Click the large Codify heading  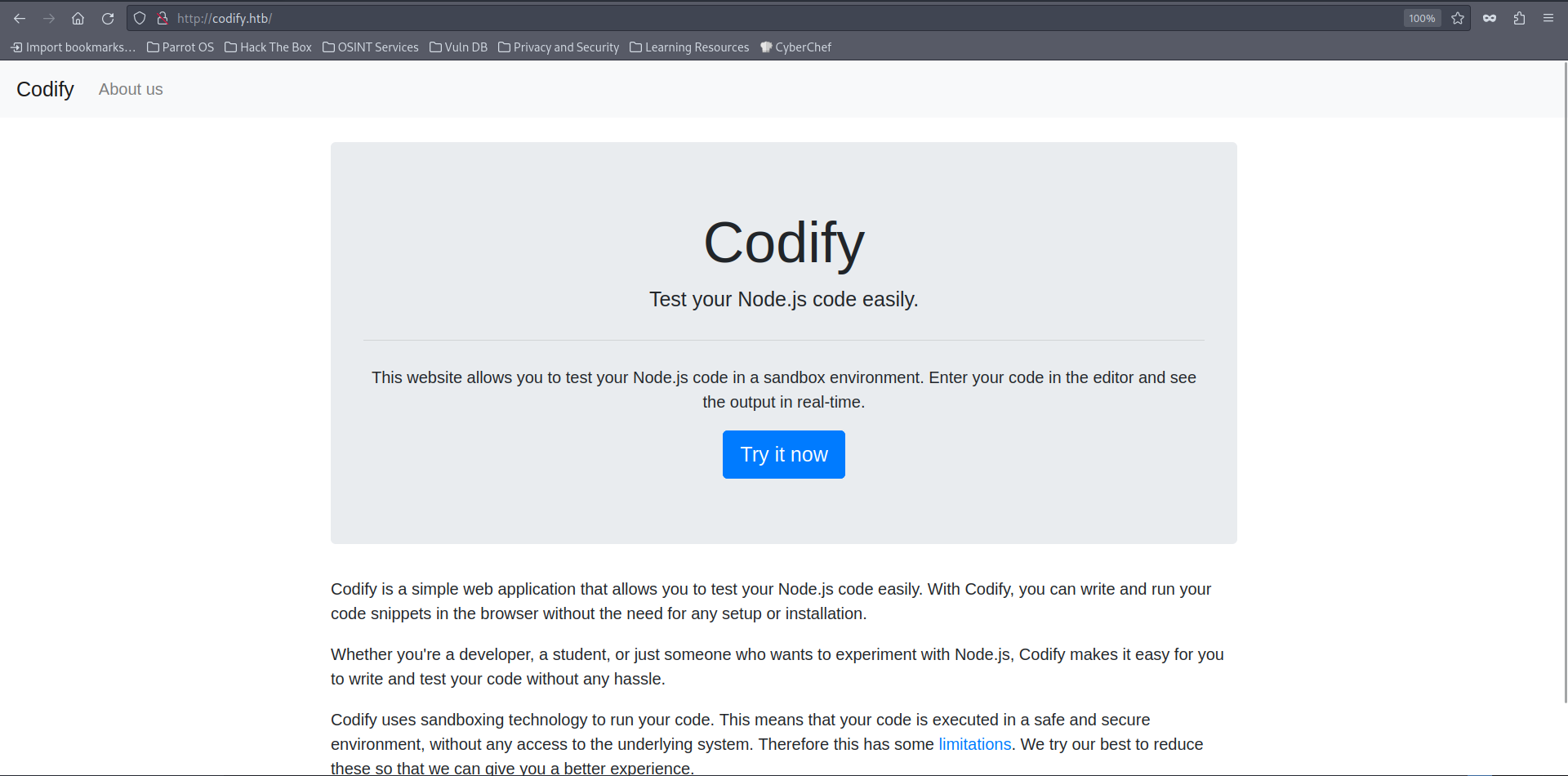point(784,243)
